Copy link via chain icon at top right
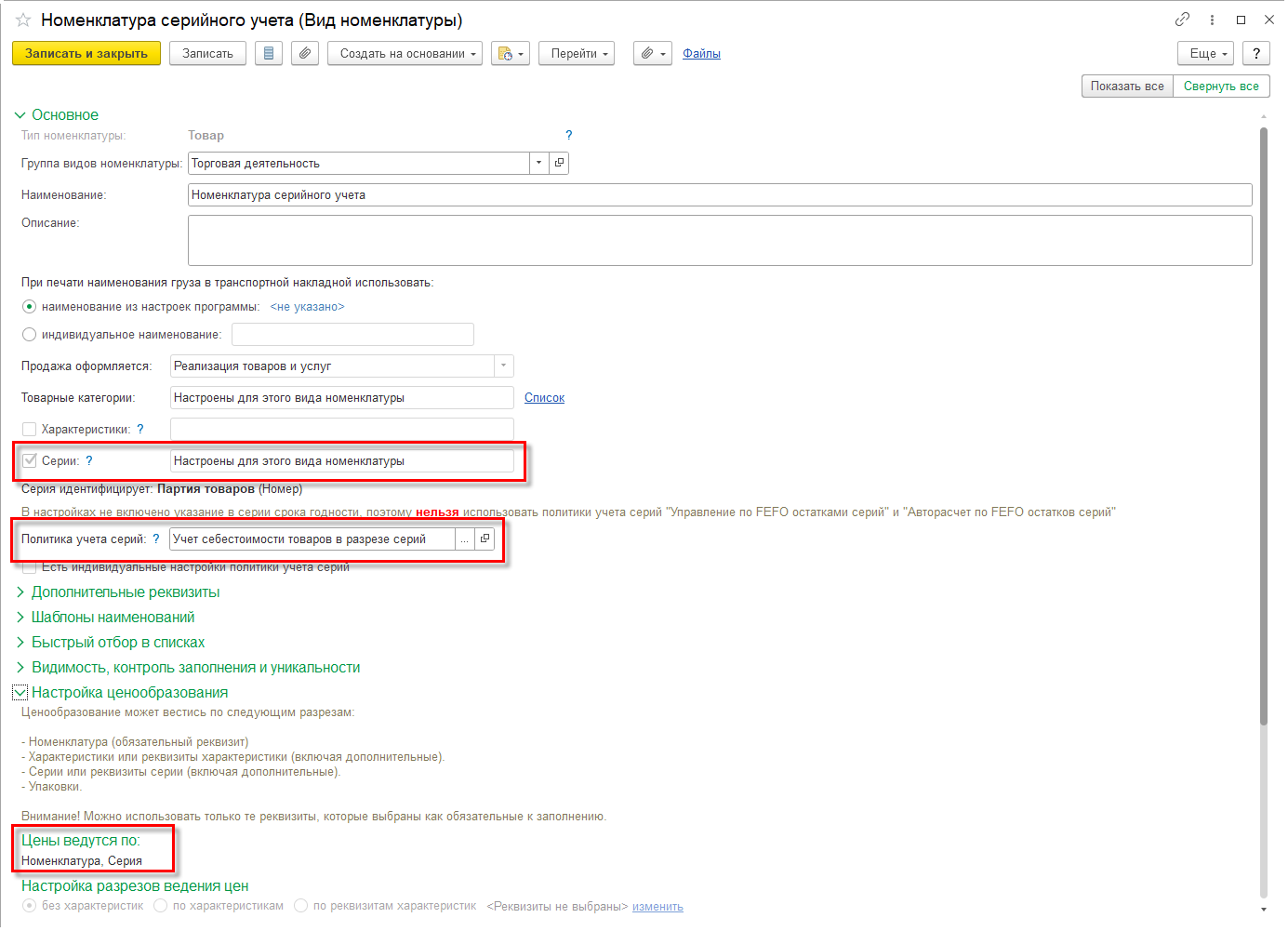1288x931 pixels. (1182, 20)
